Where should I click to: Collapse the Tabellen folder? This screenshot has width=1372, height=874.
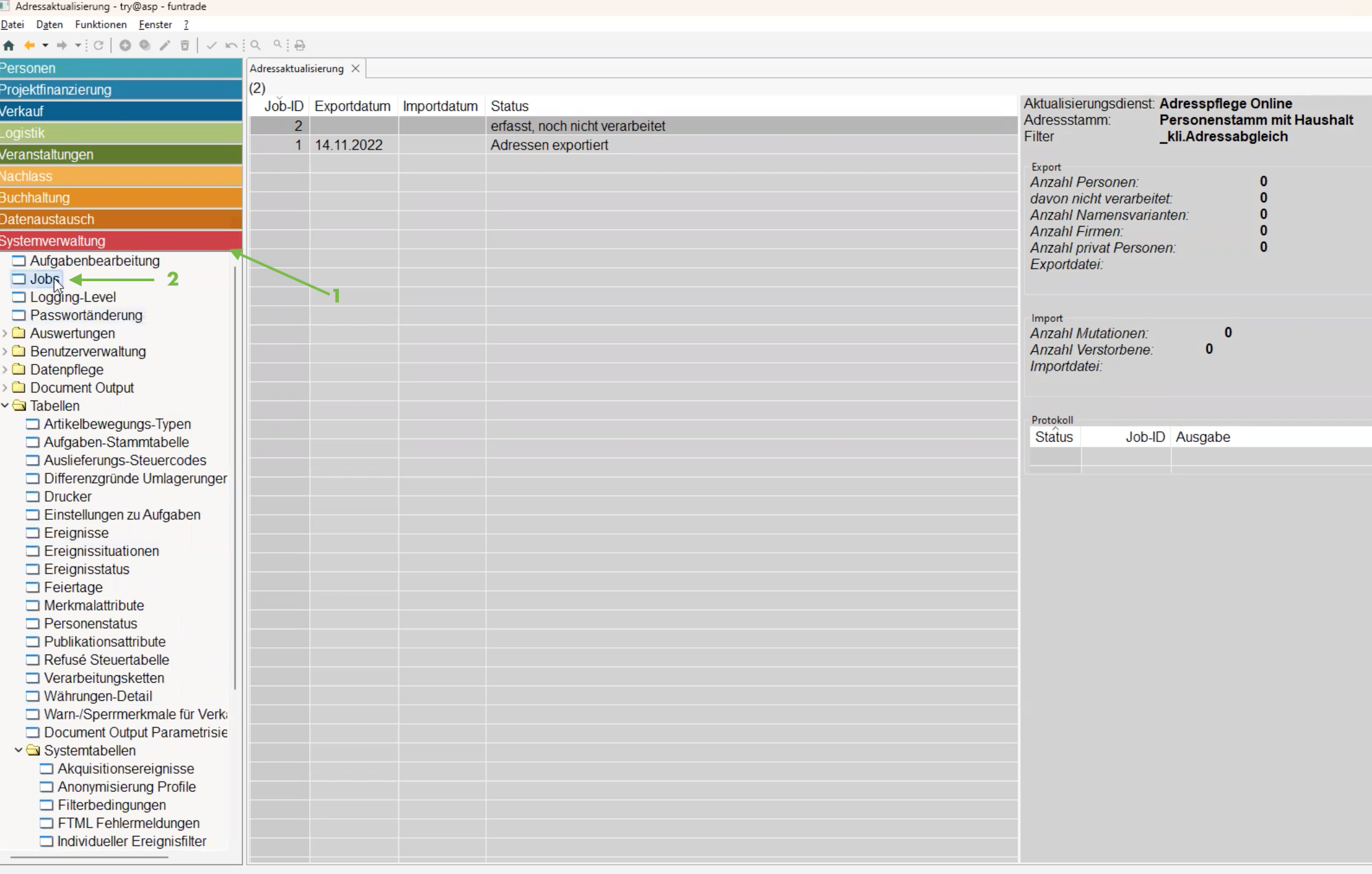5,406
